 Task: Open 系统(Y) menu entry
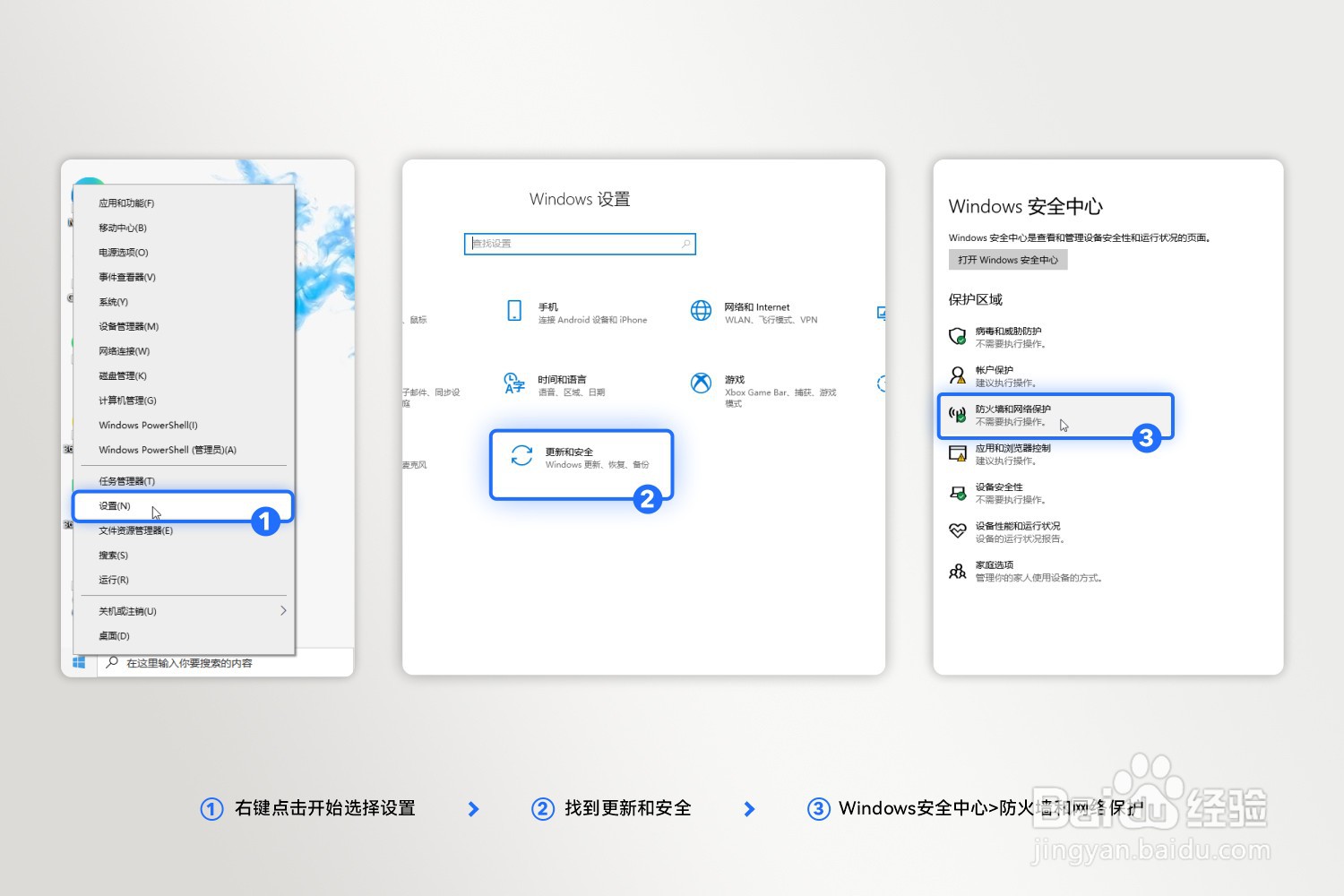coord(114,302)
